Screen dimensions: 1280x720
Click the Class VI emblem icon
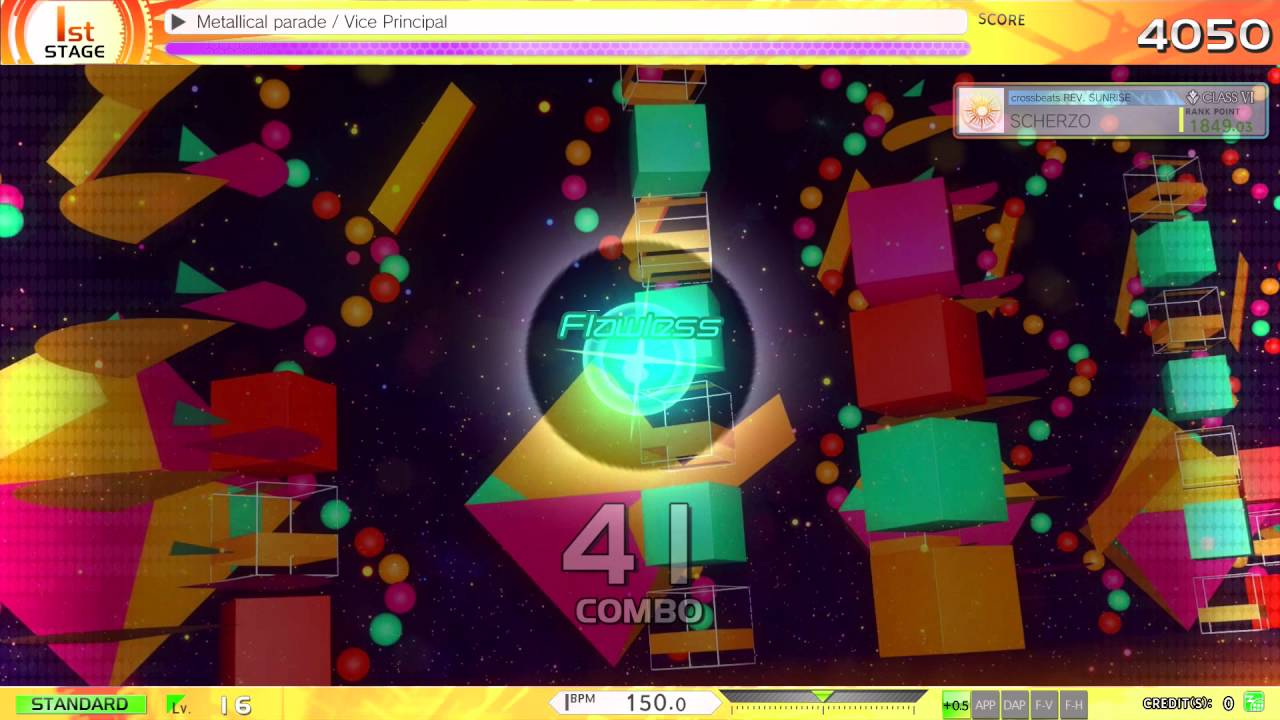click(1192, 97)
